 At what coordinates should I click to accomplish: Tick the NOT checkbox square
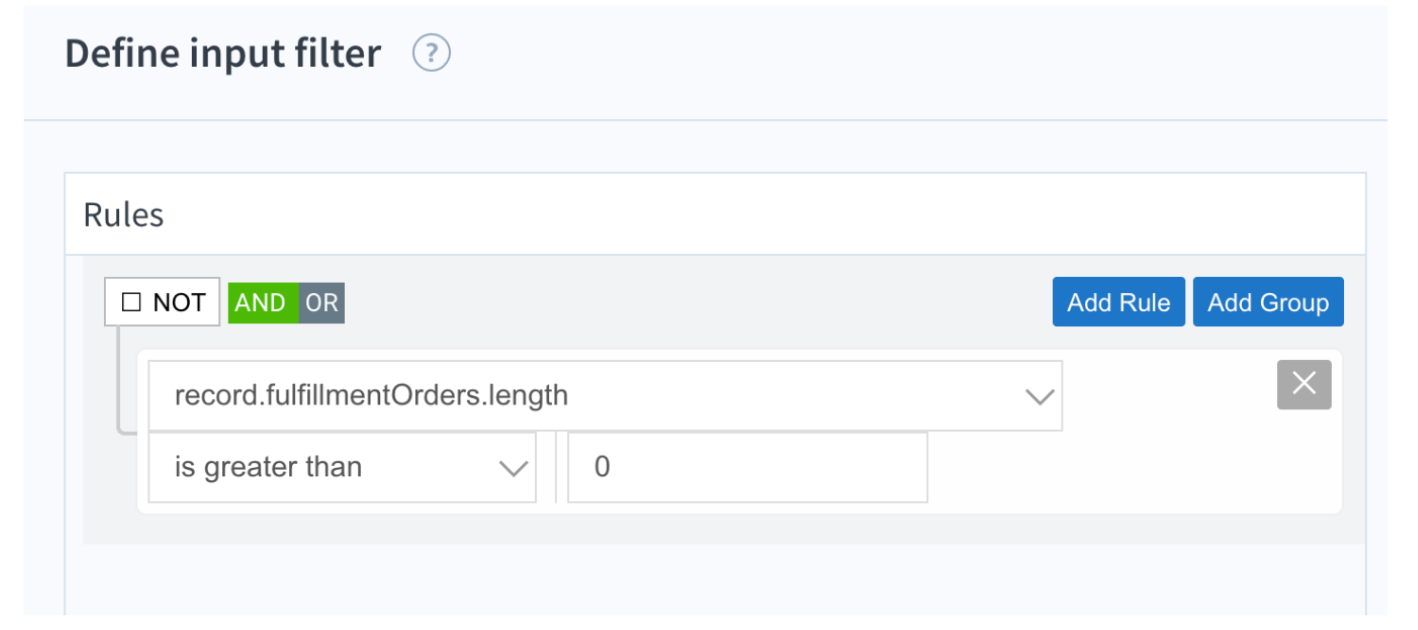(131, 302)
